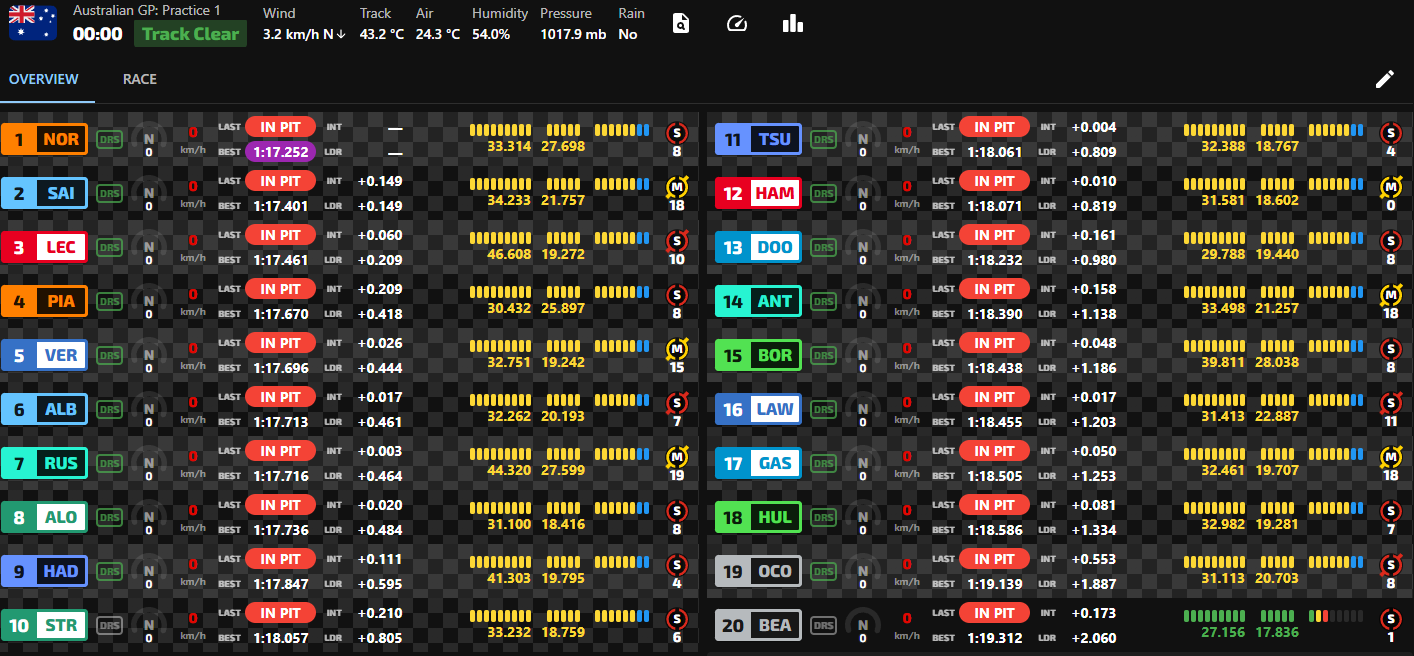Click humidity value 54.0%

[491, 34]
